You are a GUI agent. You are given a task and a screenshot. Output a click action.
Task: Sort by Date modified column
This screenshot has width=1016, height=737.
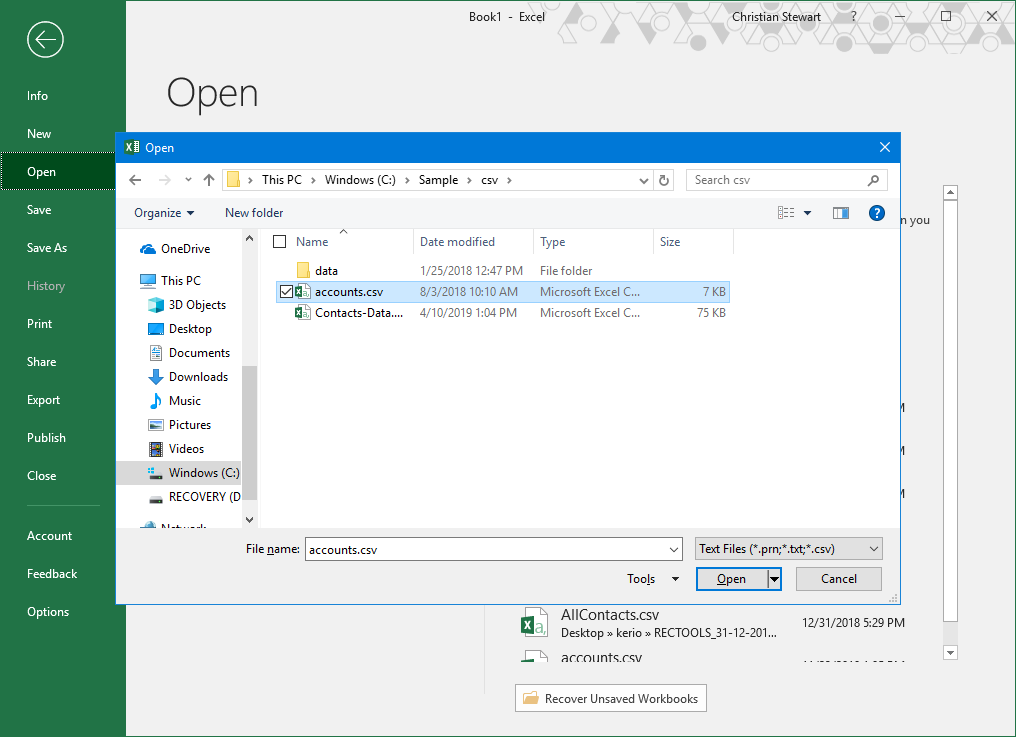tap(457, 242)
